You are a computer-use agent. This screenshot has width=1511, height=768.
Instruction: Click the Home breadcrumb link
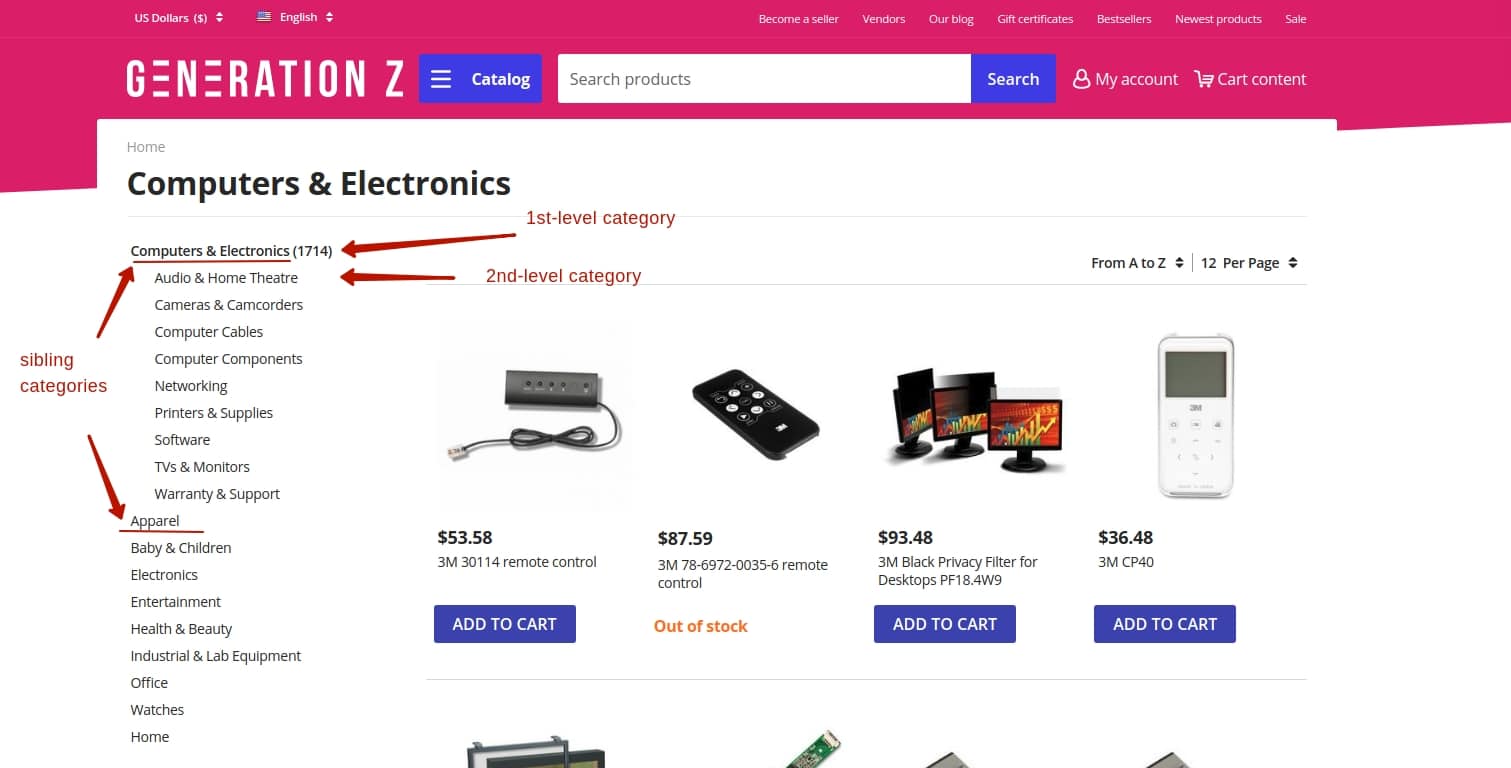point(146,146)
